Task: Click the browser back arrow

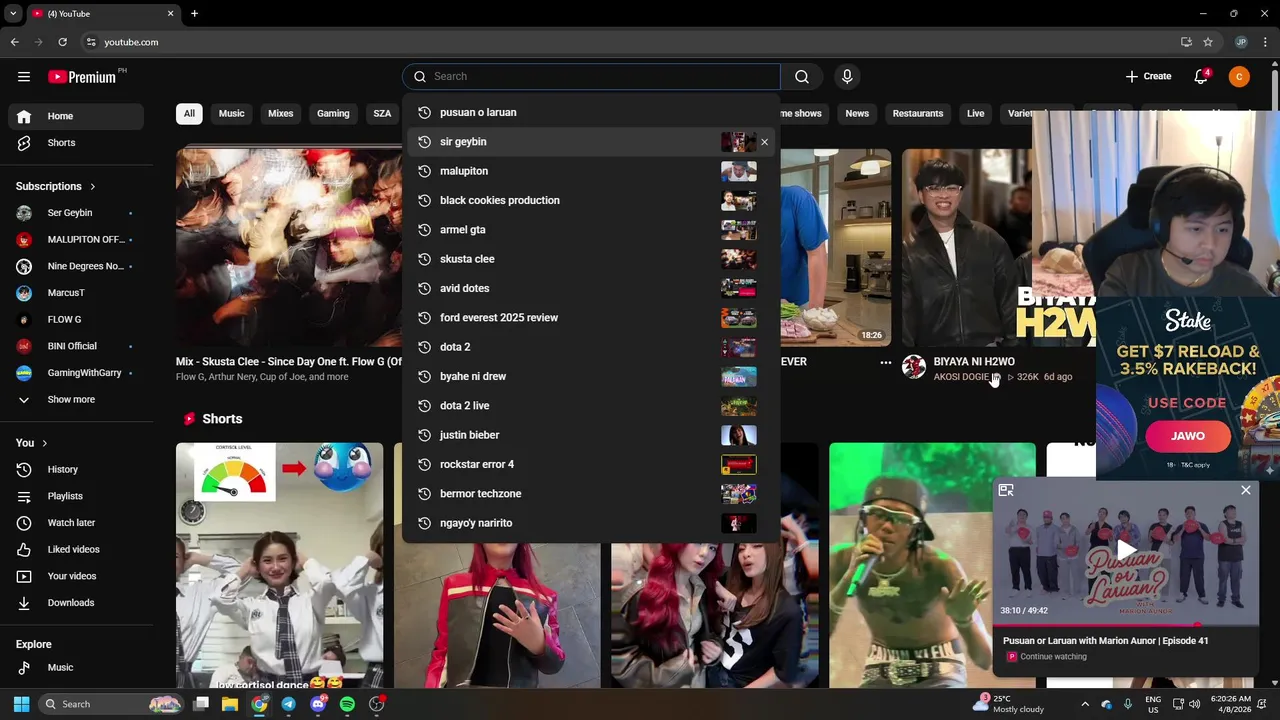Action: click(x=14, y=42)
